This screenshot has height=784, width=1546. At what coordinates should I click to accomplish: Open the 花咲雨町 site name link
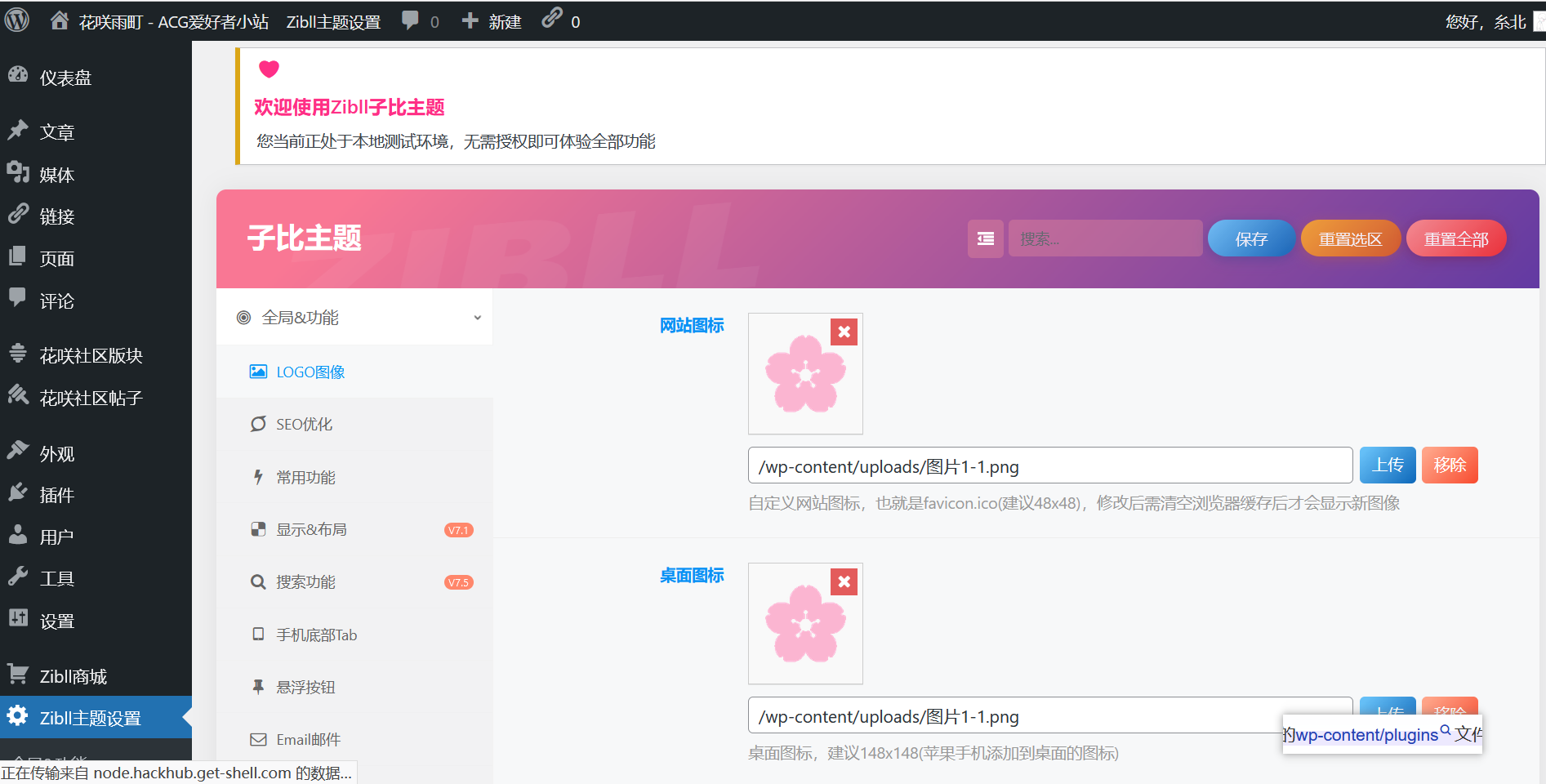173,22
